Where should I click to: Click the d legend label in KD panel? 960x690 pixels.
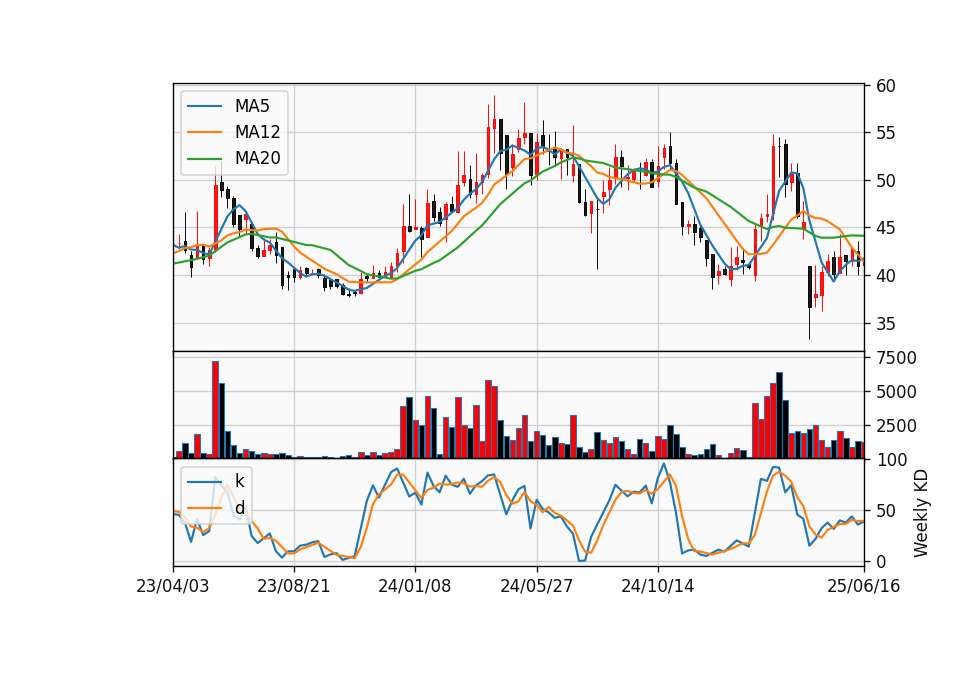239,508
